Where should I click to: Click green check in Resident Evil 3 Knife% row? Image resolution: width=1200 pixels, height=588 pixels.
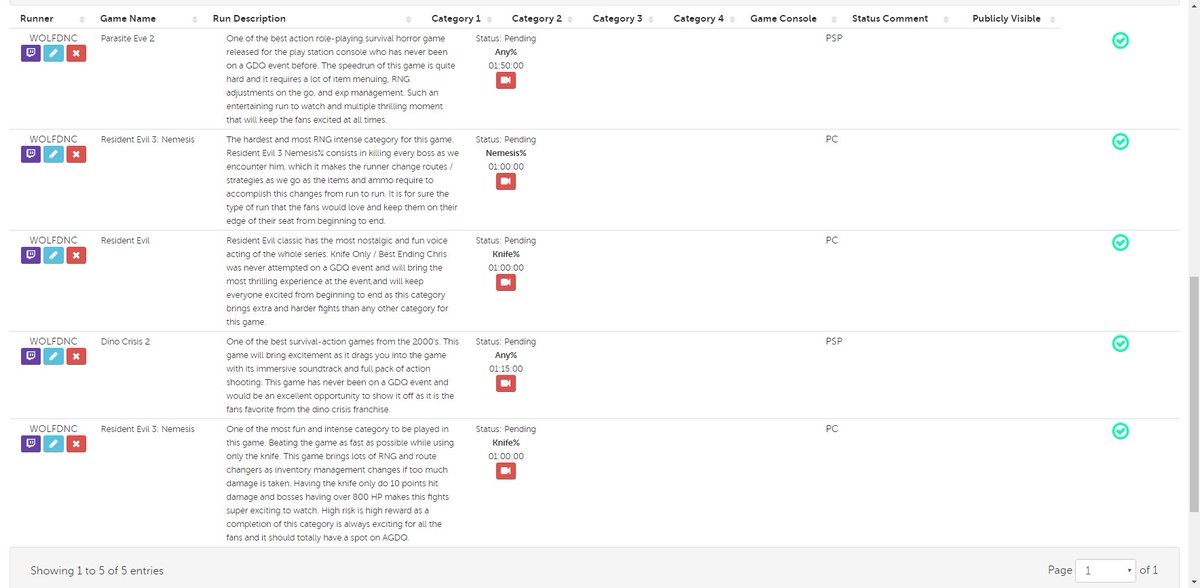pos(1120,430)
